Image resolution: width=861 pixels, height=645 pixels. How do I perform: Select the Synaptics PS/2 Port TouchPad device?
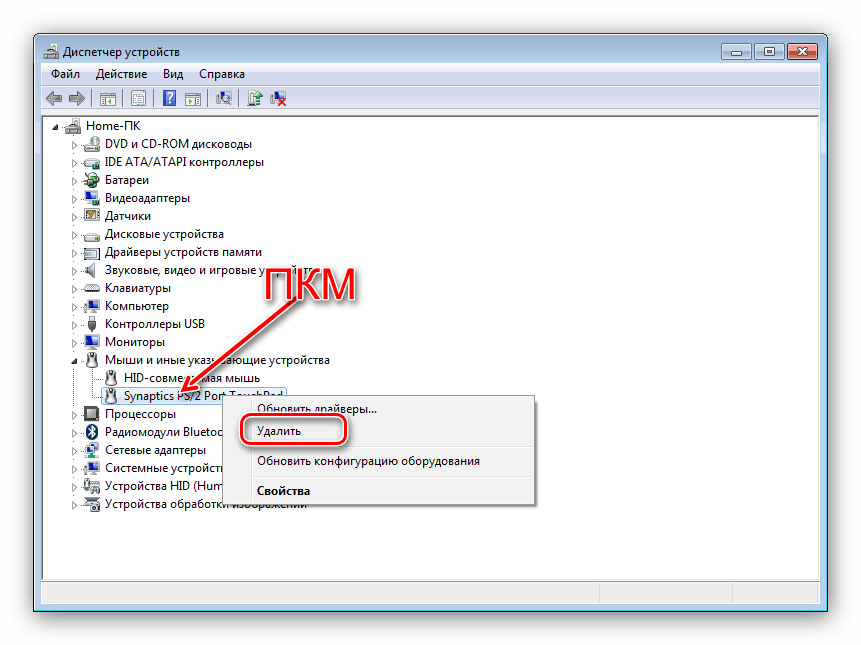tap(194, 396)
